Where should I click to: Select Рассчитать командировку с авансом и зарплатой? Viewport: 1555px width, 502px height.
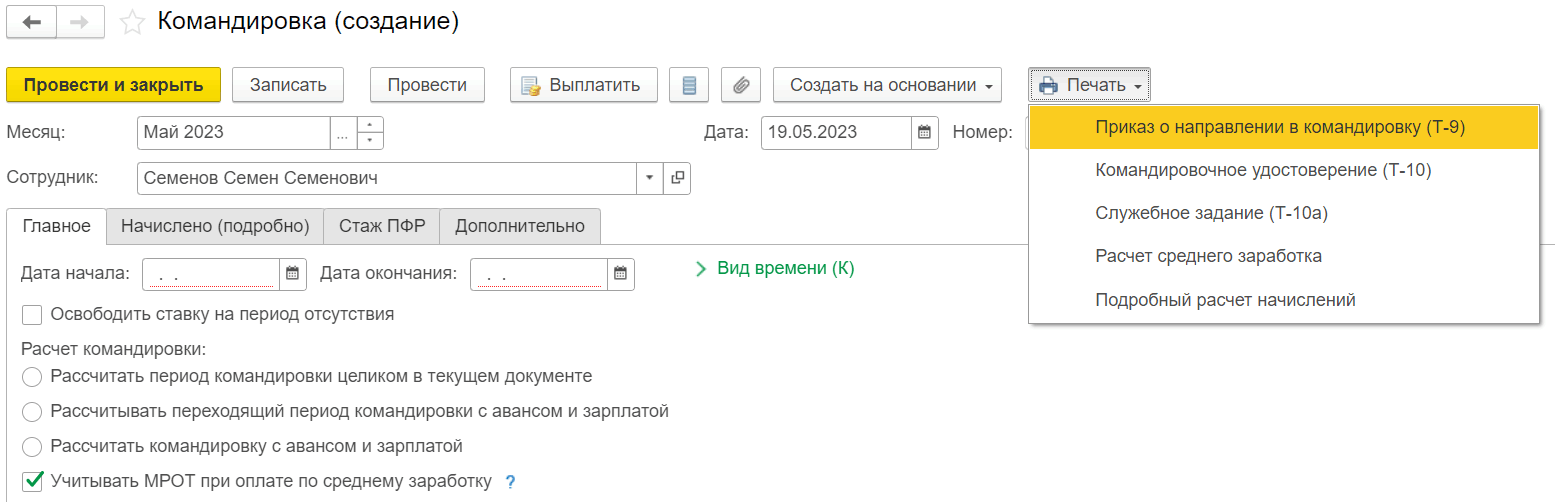click(32, 446)
